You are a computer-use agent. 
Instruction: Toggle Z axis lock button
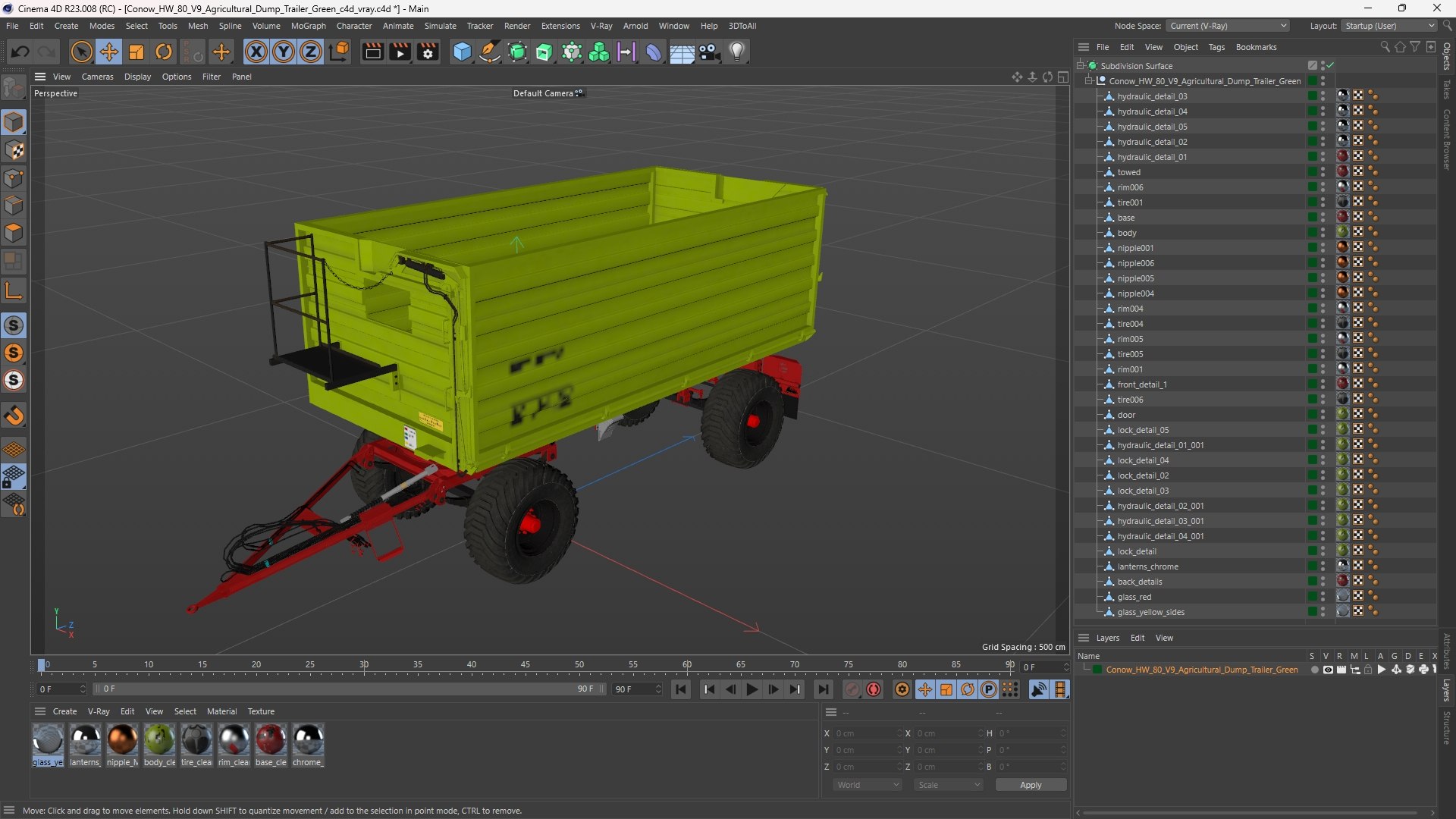click(311, 52)
